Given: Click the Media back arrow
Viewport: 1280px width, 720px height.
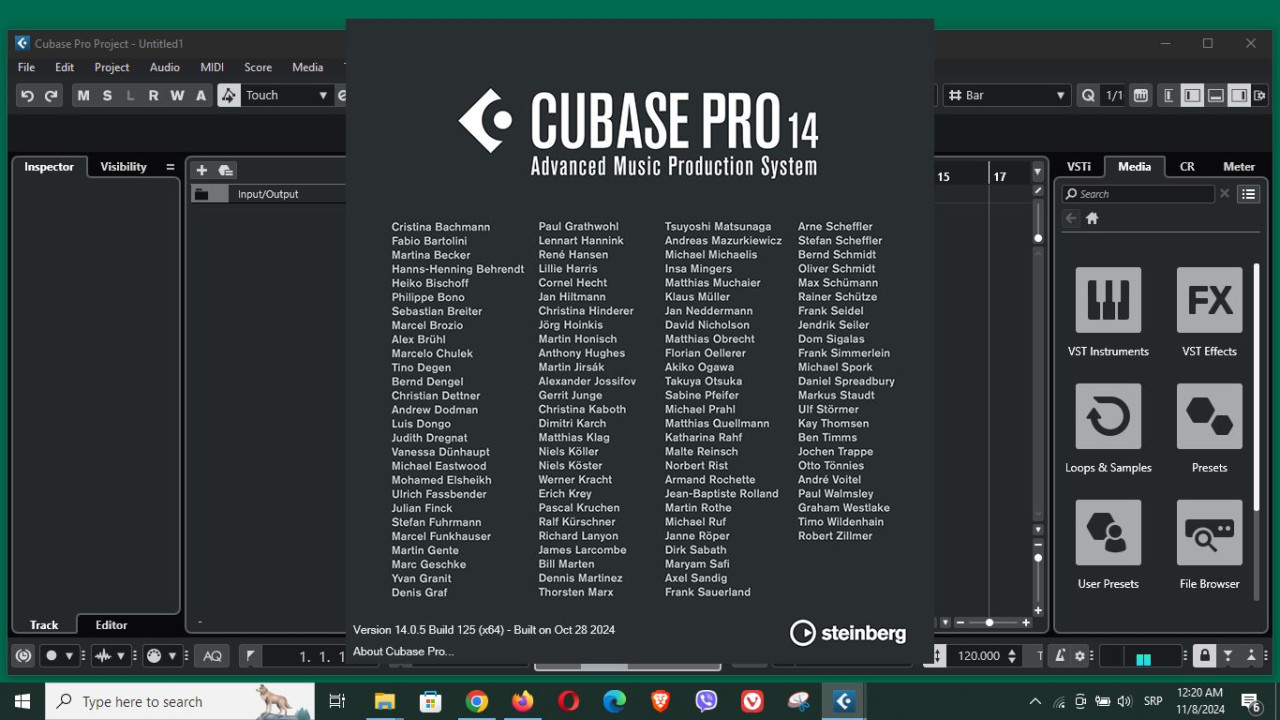Looking at the screenshot, I should point(1071,218).
